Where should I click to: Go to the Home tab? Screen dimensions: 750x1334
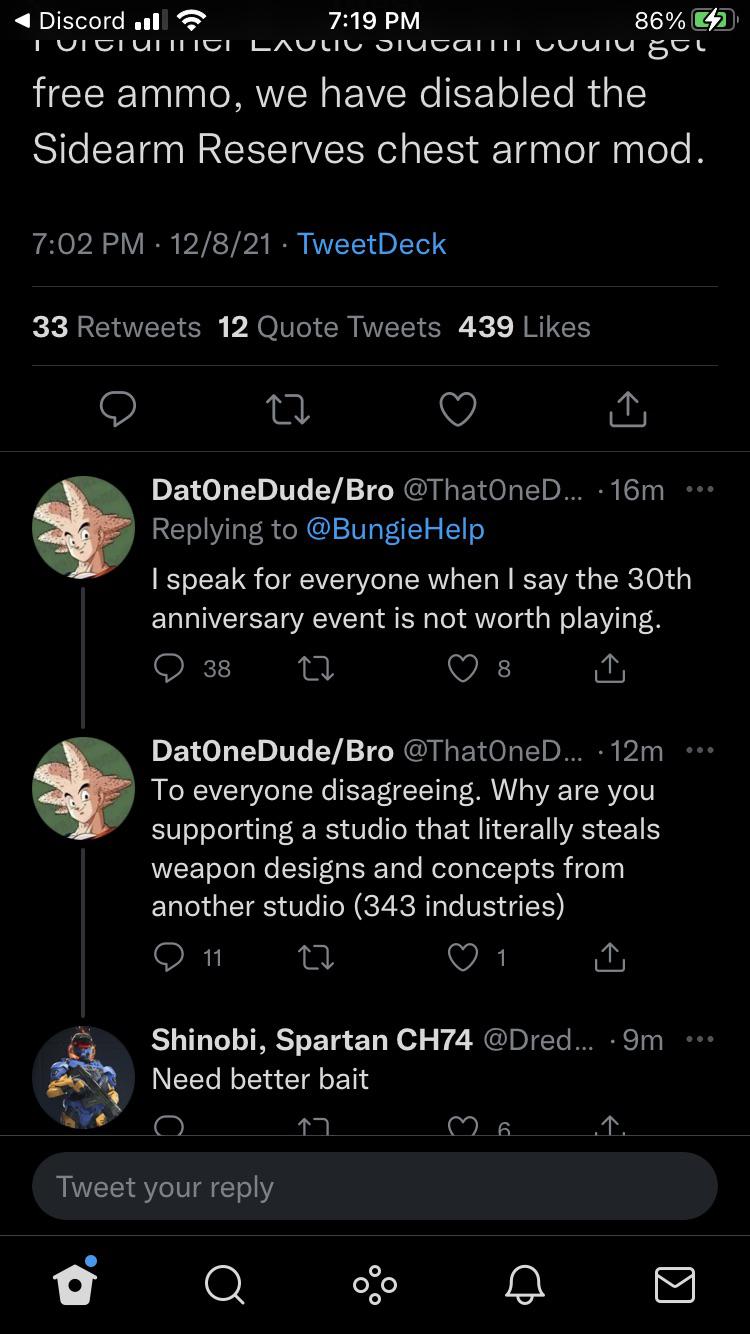click(x=76, y=1284)
